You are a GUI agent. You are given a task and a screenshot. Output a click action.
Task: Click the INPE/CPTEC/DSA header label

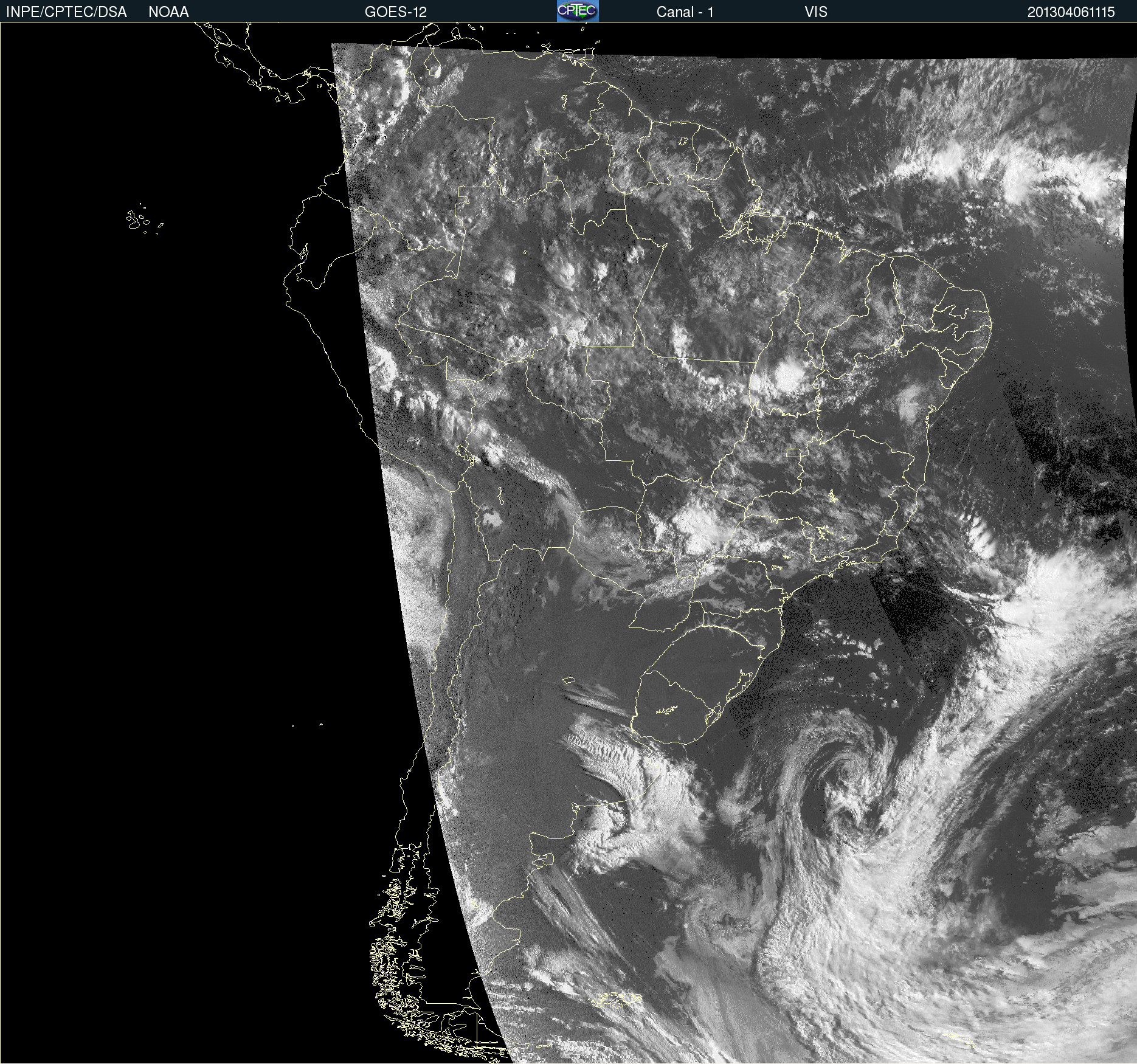[66, 12]
